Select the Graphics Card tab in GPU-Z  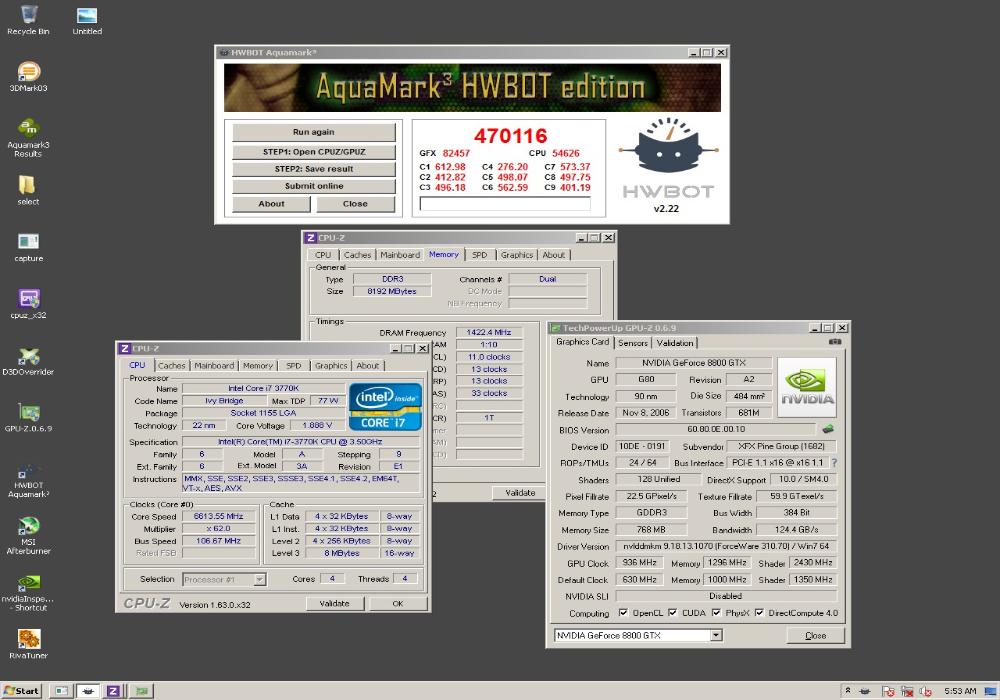tap(582, 342)
